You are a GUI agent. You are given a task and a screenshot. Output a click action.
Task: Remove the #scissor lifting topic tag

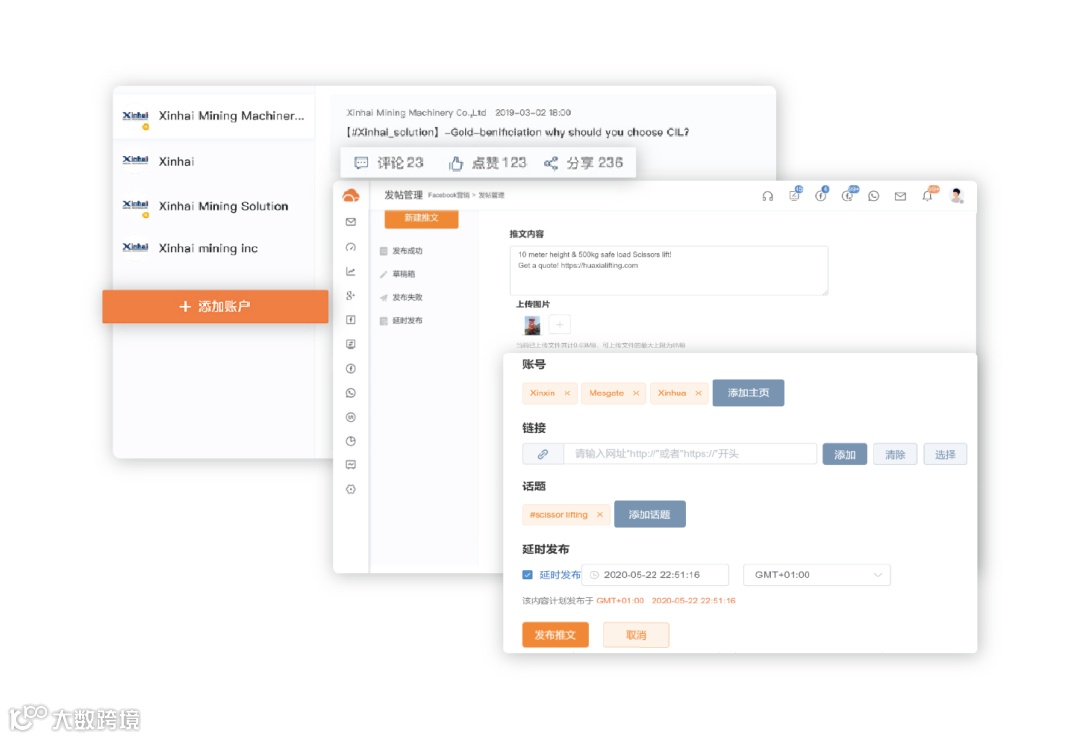pos(599,514)
